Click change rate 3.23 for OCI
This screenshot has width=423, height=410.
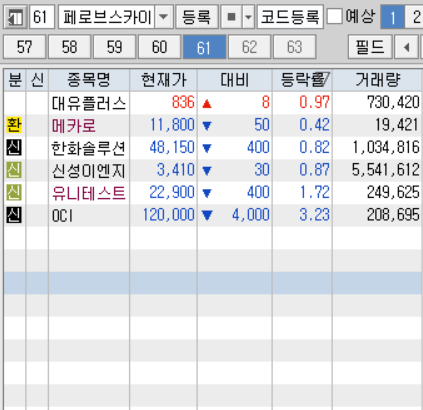click(314, 215)
